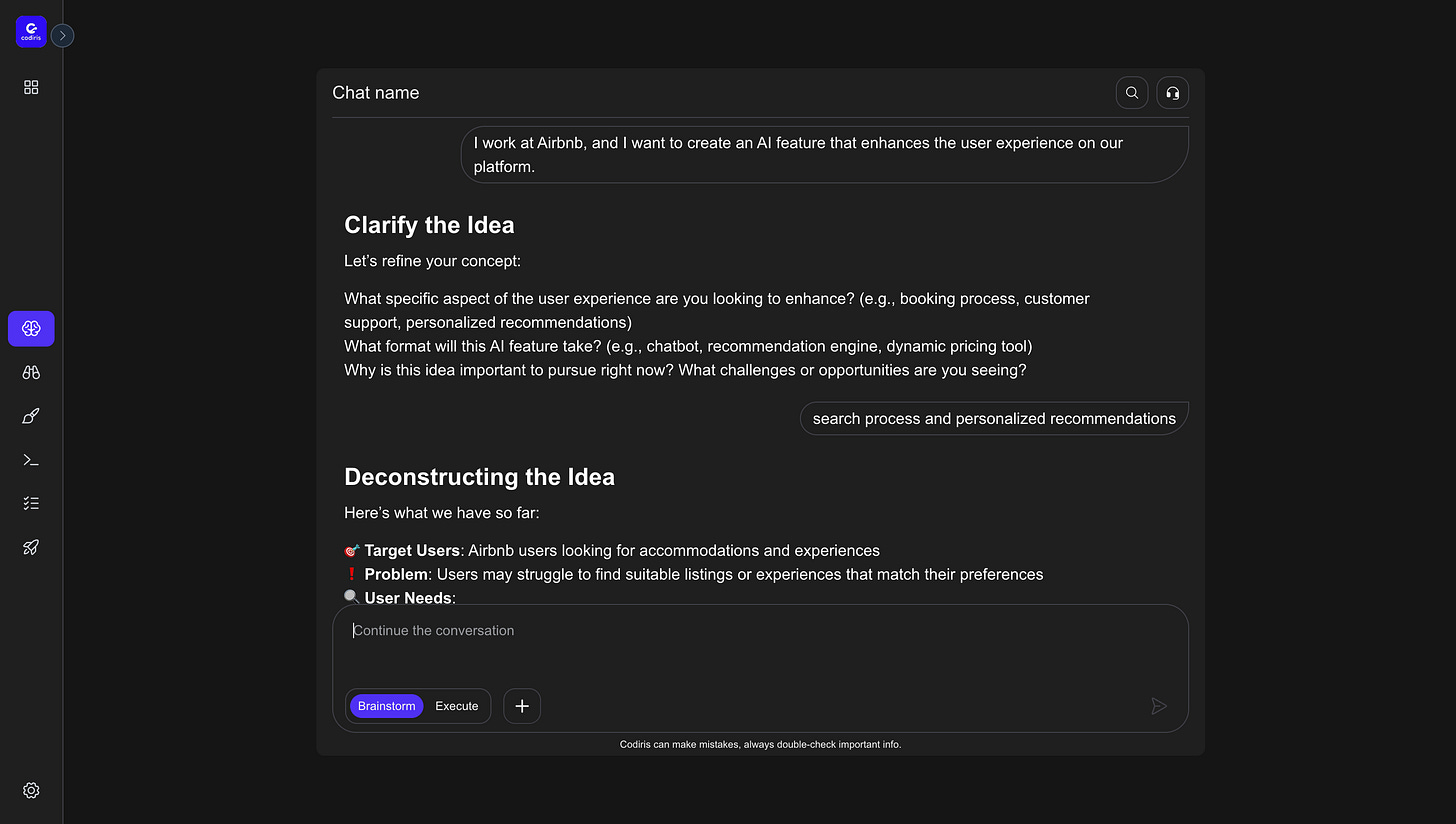Screen dimensions: 1456x824
Task: Switch to Execute mode
Action: pos(457,706)
